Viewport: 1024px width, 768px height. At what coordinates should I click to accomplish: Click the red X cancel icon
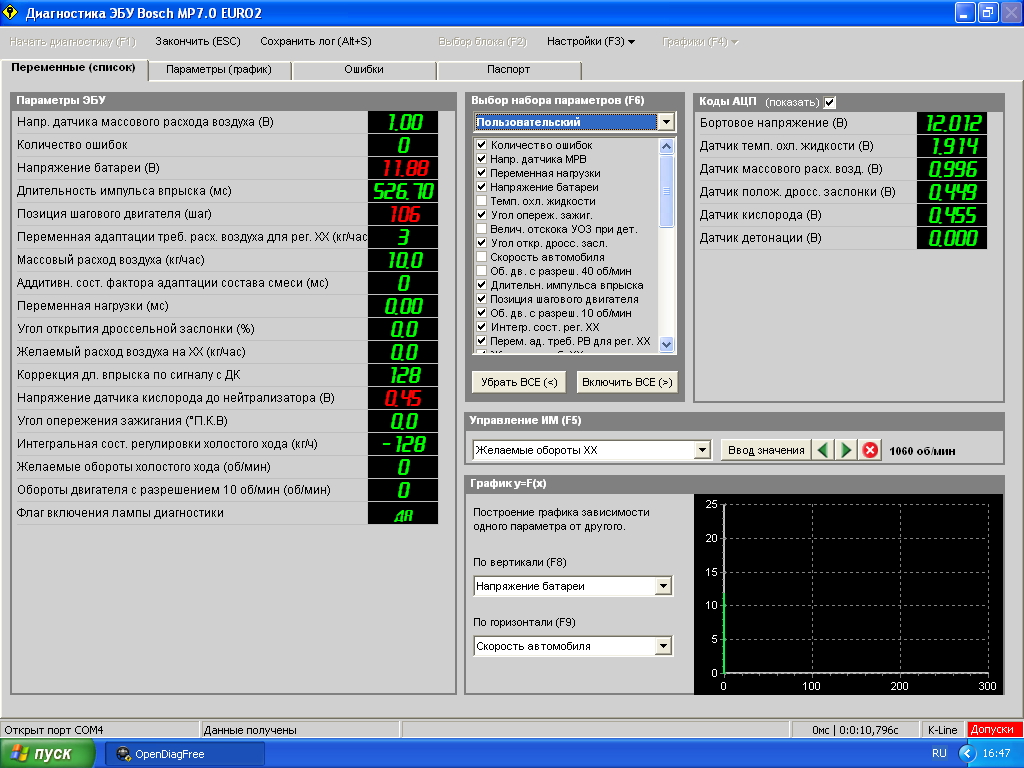[870, 450]
